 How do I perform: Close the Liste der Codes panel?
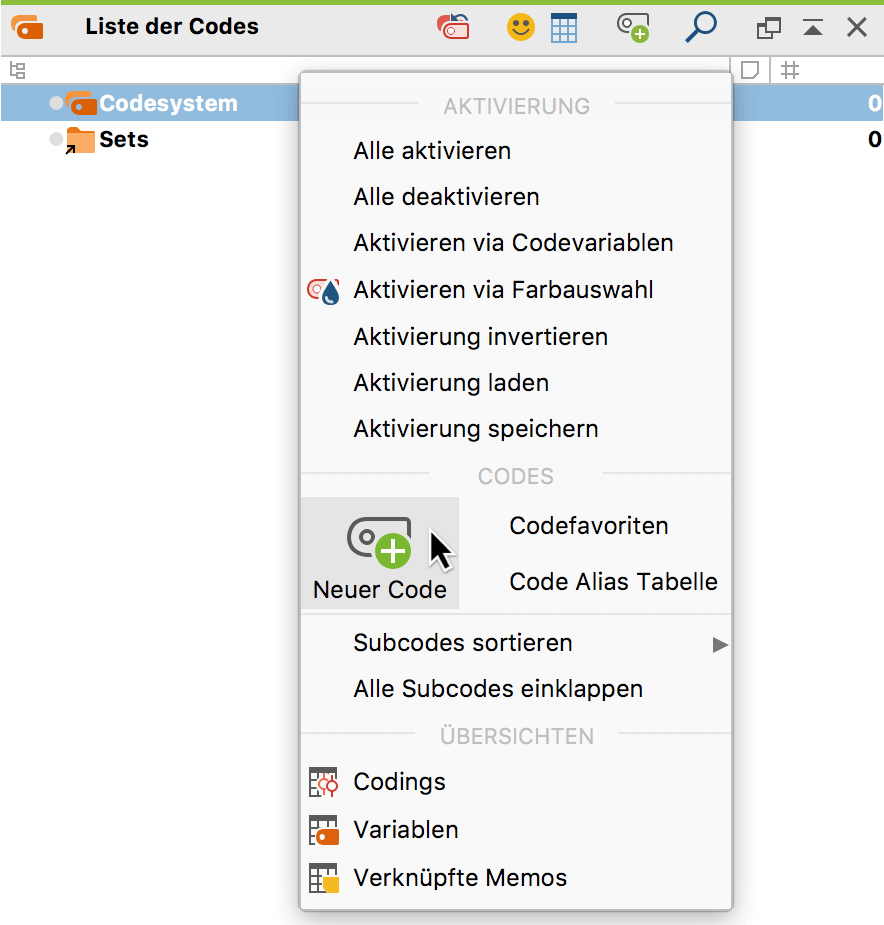click(856, 27)
